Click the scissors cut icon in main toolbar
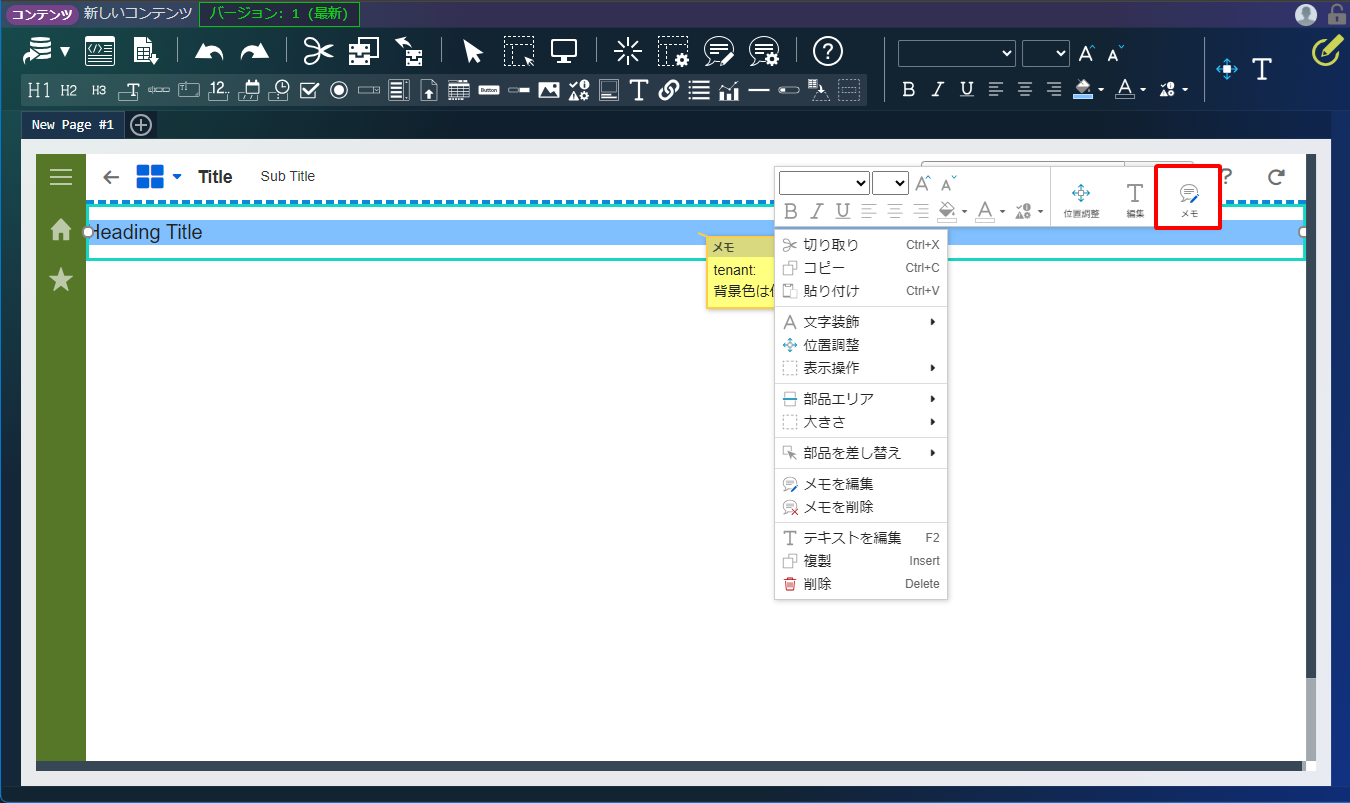The width and height of the screenshot is (1350, 803). click(x=318, y=51)
